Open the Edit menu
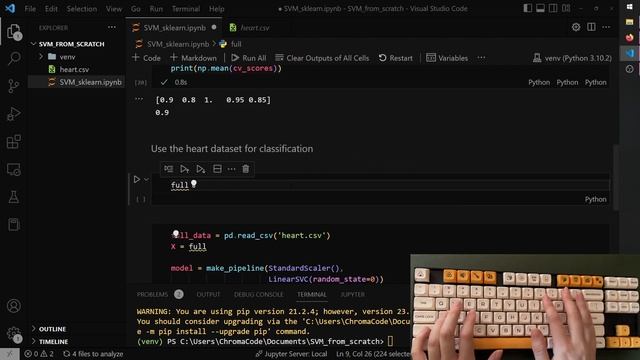The height and width of the screenshot is (360, 640). 51,9
